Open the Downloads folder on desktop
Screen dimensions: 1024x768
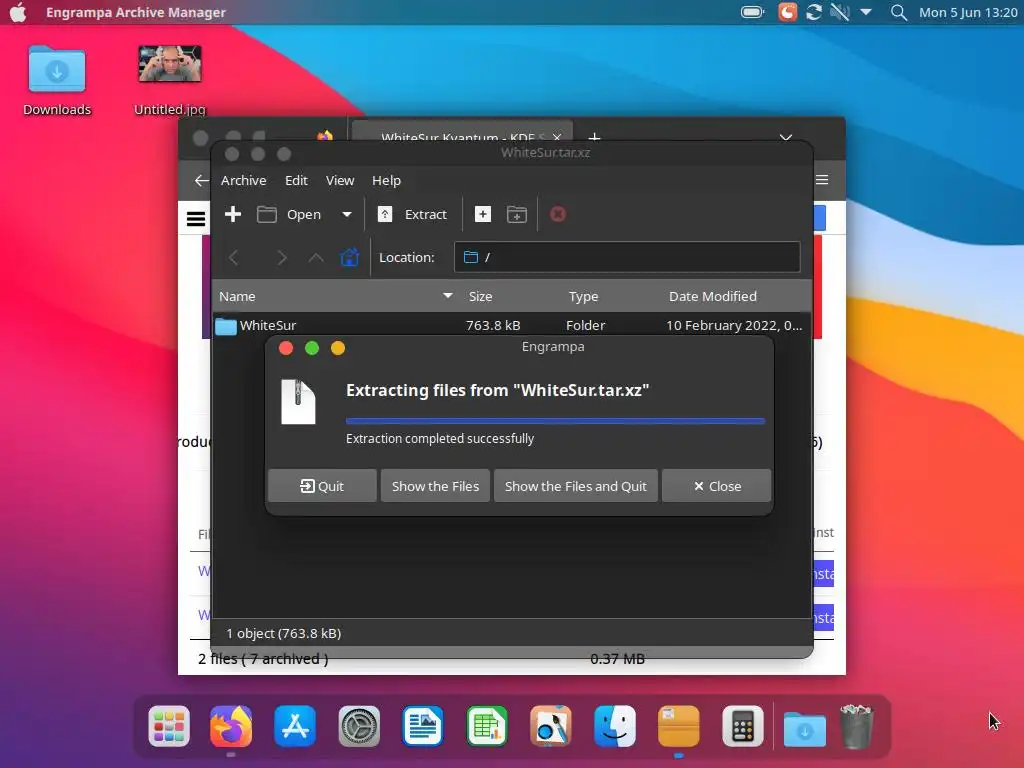tap(57, 82)
